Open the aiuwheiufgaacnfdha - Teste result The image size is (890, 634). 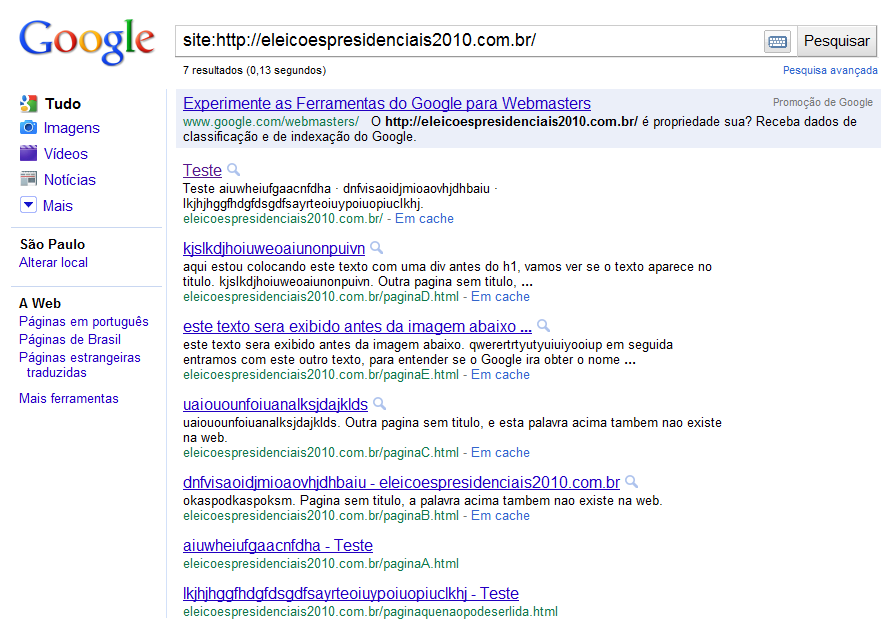278,546
